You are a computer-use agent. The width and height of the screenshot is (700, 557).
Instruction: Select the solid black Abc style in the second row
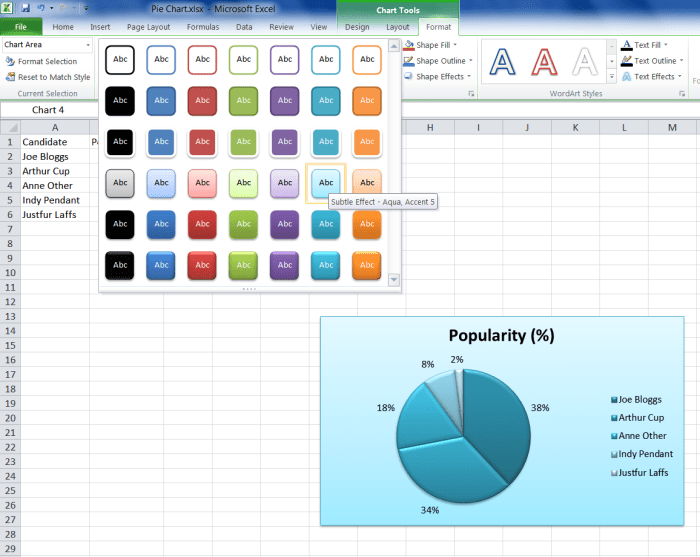coord(120,101)
